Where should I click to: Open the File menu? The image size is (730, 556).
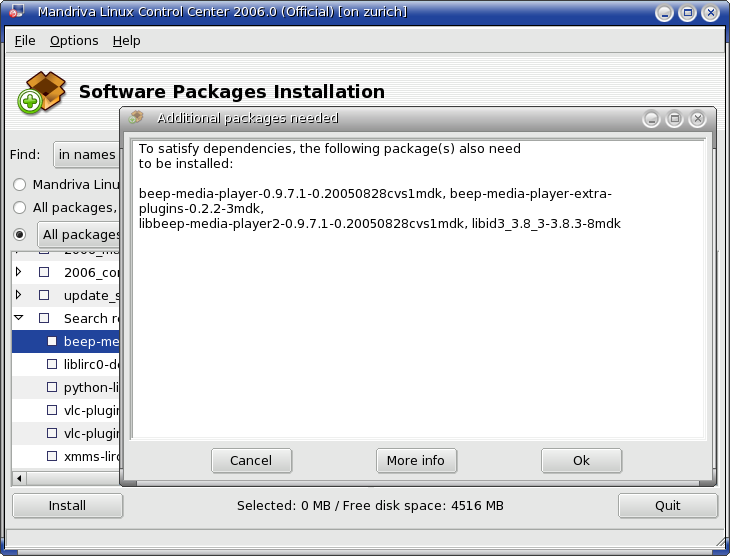(x=25, y=41)
